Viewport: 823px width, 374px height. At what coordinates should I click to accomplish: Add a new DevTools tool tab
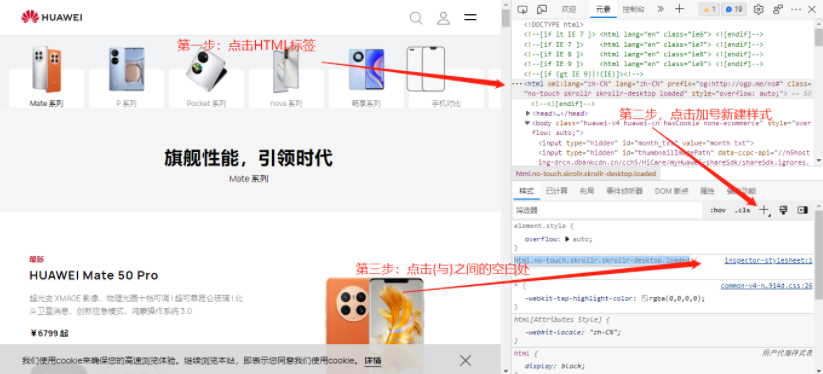coord(679,9)
